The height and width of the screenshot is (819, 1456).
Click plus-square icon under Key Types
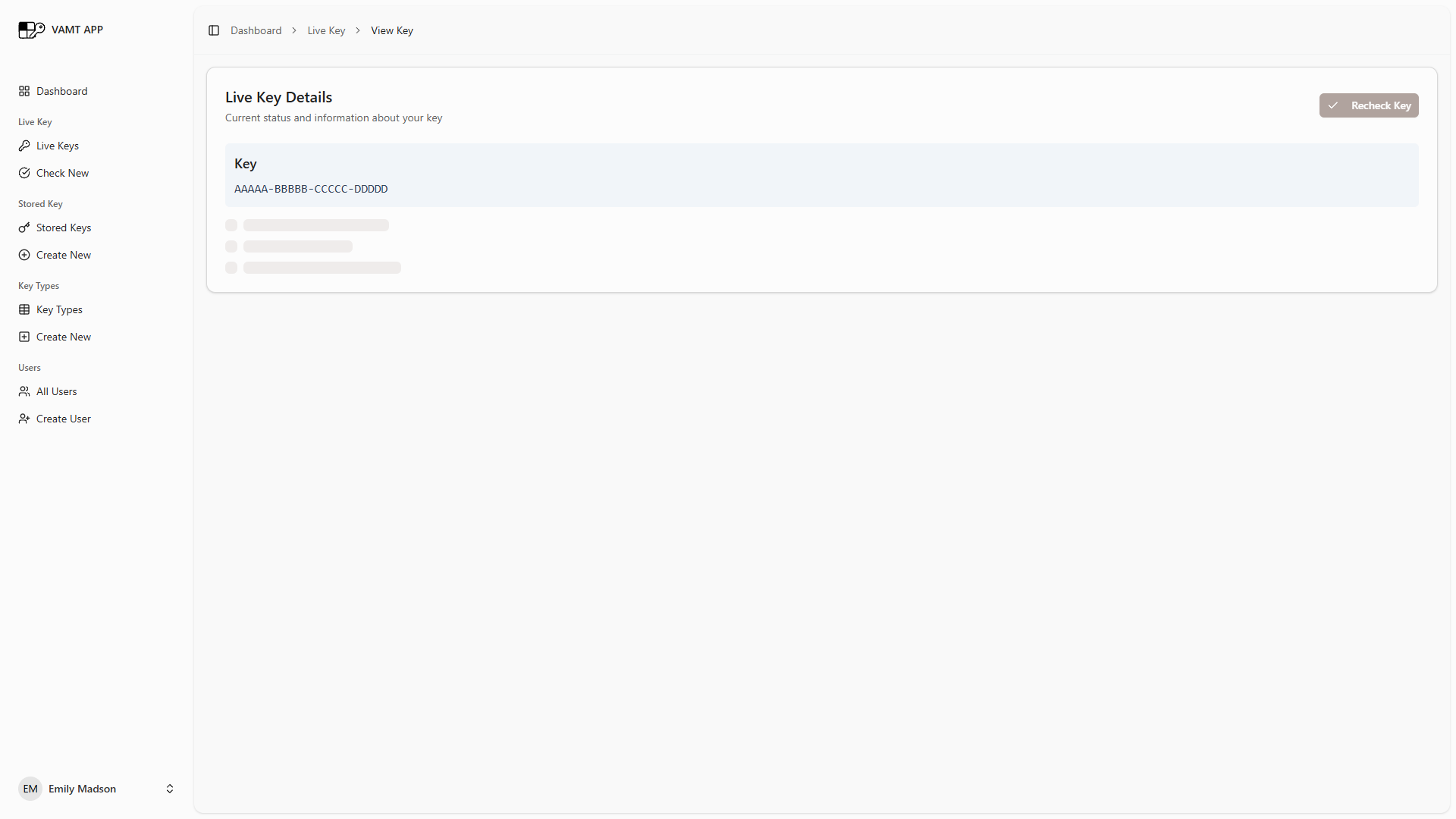24,337
